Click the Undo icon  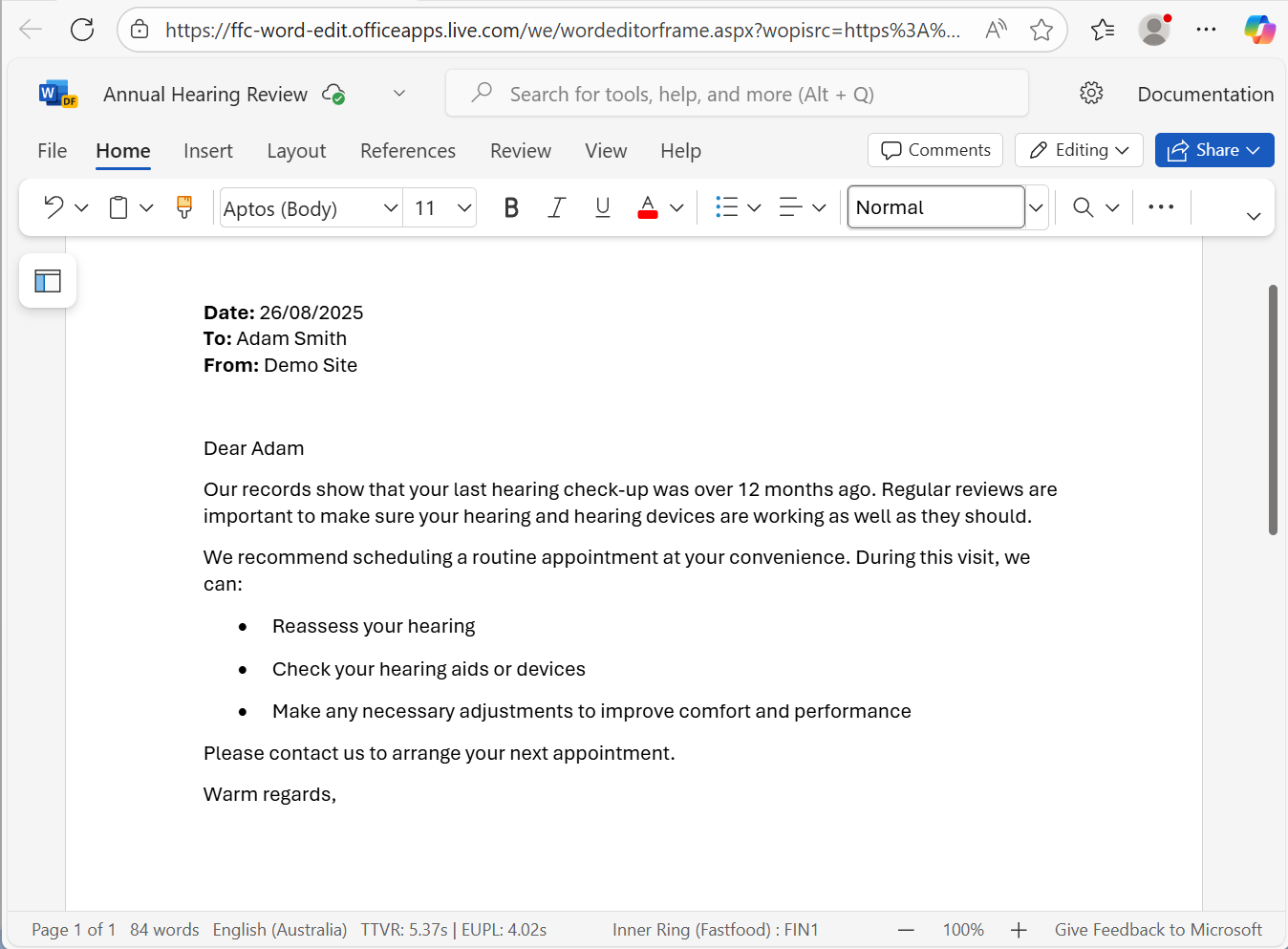click(54, 207)
